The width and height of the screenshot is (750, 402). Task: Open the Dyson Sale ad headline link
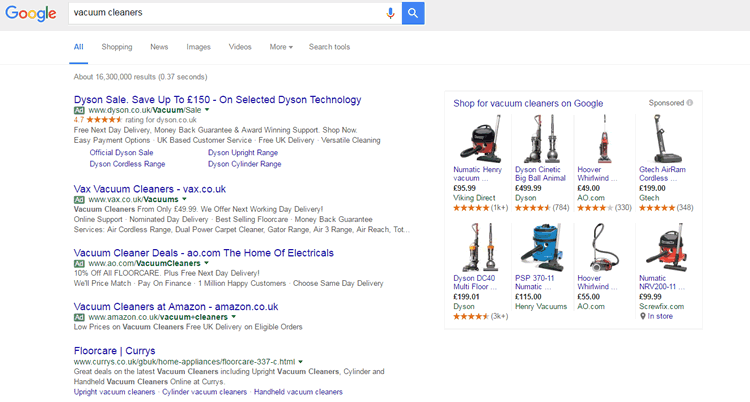coord(217,100)
